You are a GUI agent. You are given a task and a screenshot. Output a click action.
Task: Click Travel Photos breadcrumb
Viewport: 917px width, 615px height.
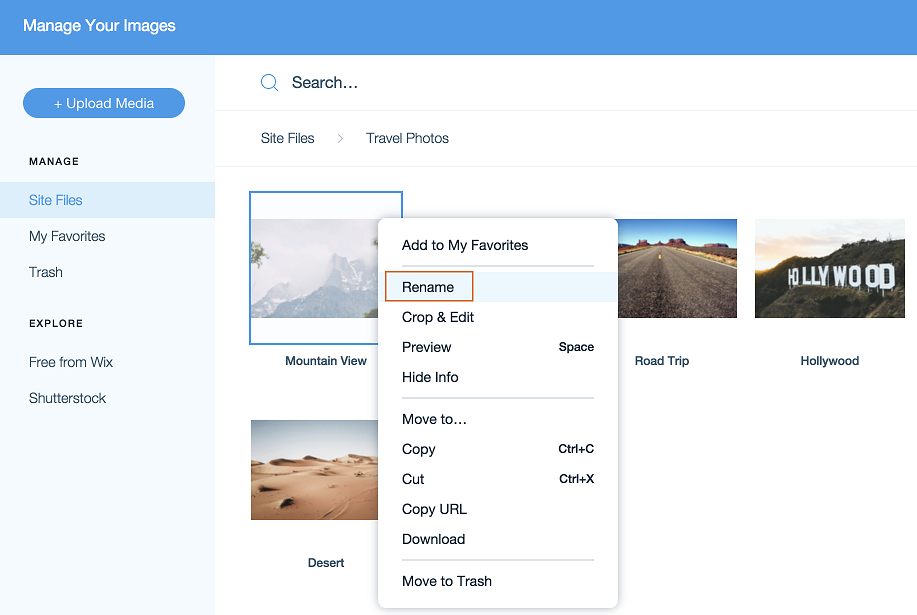click(x=408, y=139)
